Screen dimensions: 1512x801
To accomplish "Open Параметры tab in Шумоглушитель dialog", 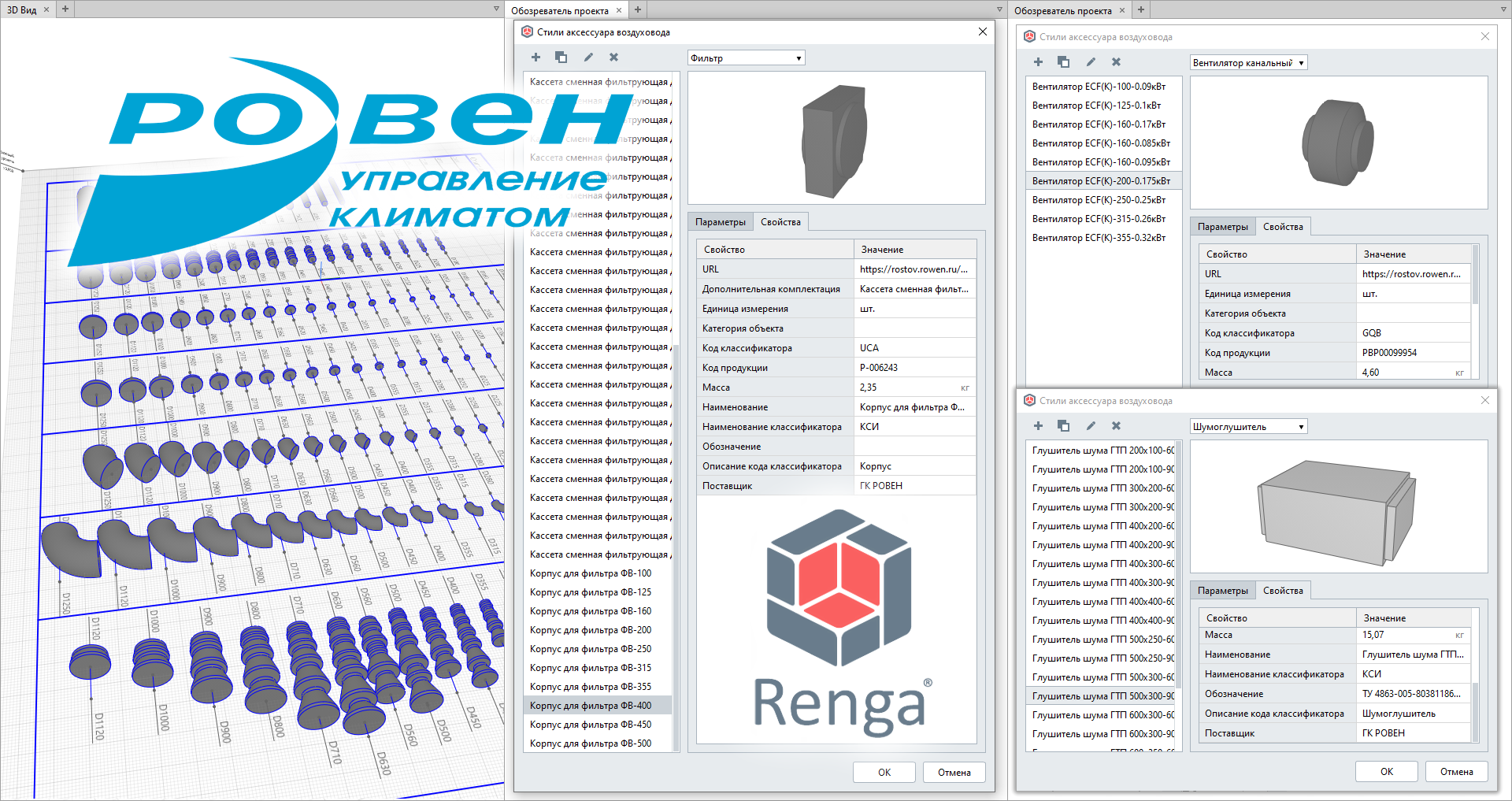I will coord(1222,591).
